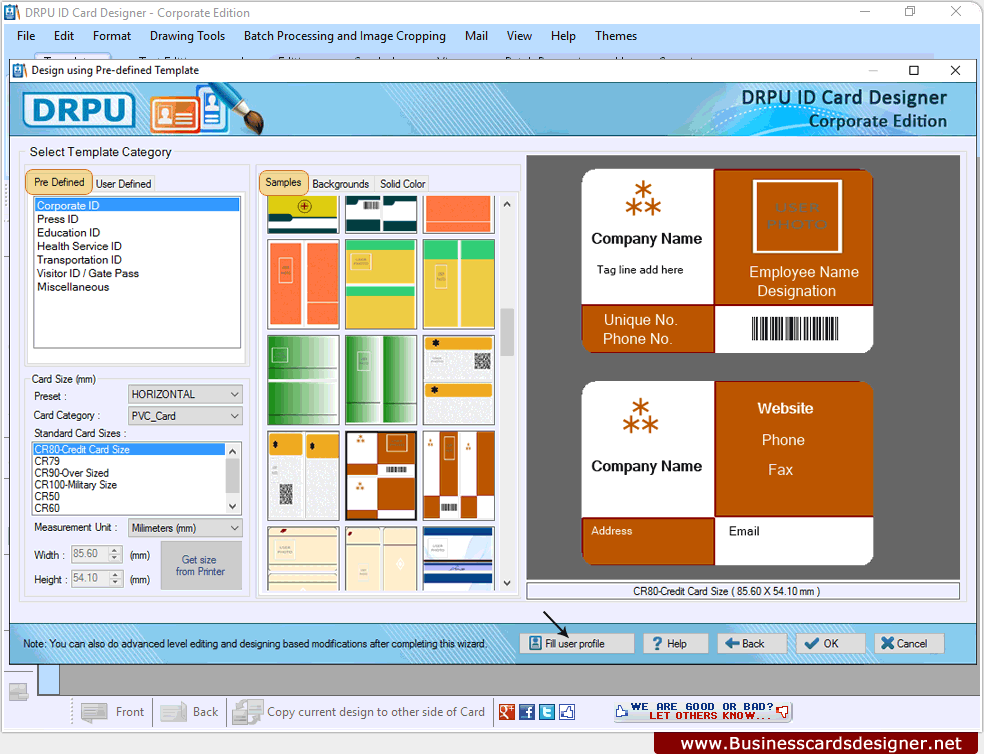984x754 pixels.
Task: Click the Back button with arrow
Action: [x=751, y=644]
